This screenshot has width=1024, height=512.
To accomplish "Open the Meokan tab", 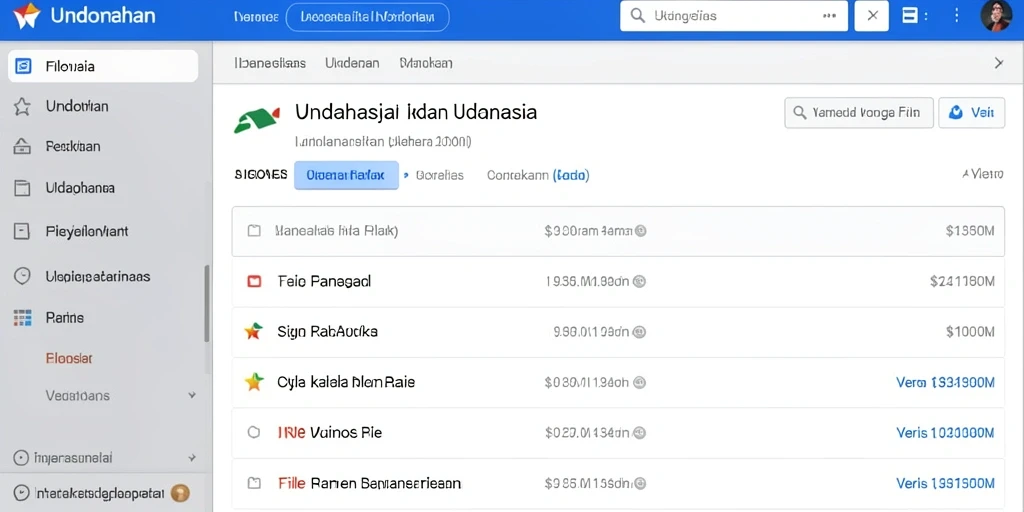I will tap(426, 63).
